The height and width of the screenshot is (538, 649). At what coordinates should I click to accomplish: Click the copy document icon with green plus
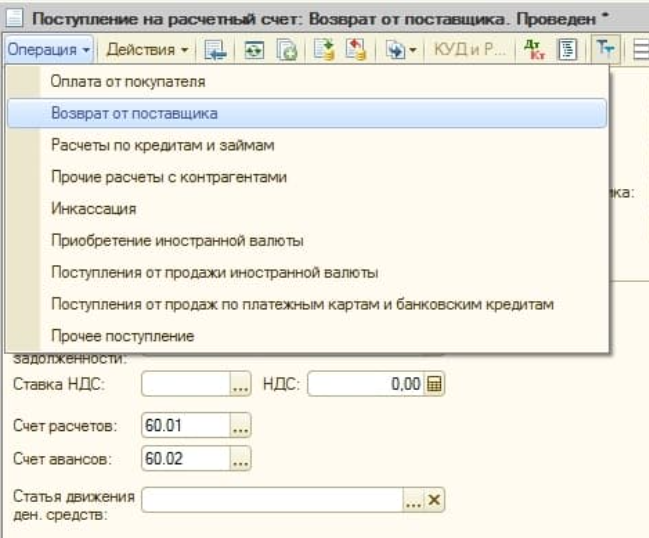(287, 49)
